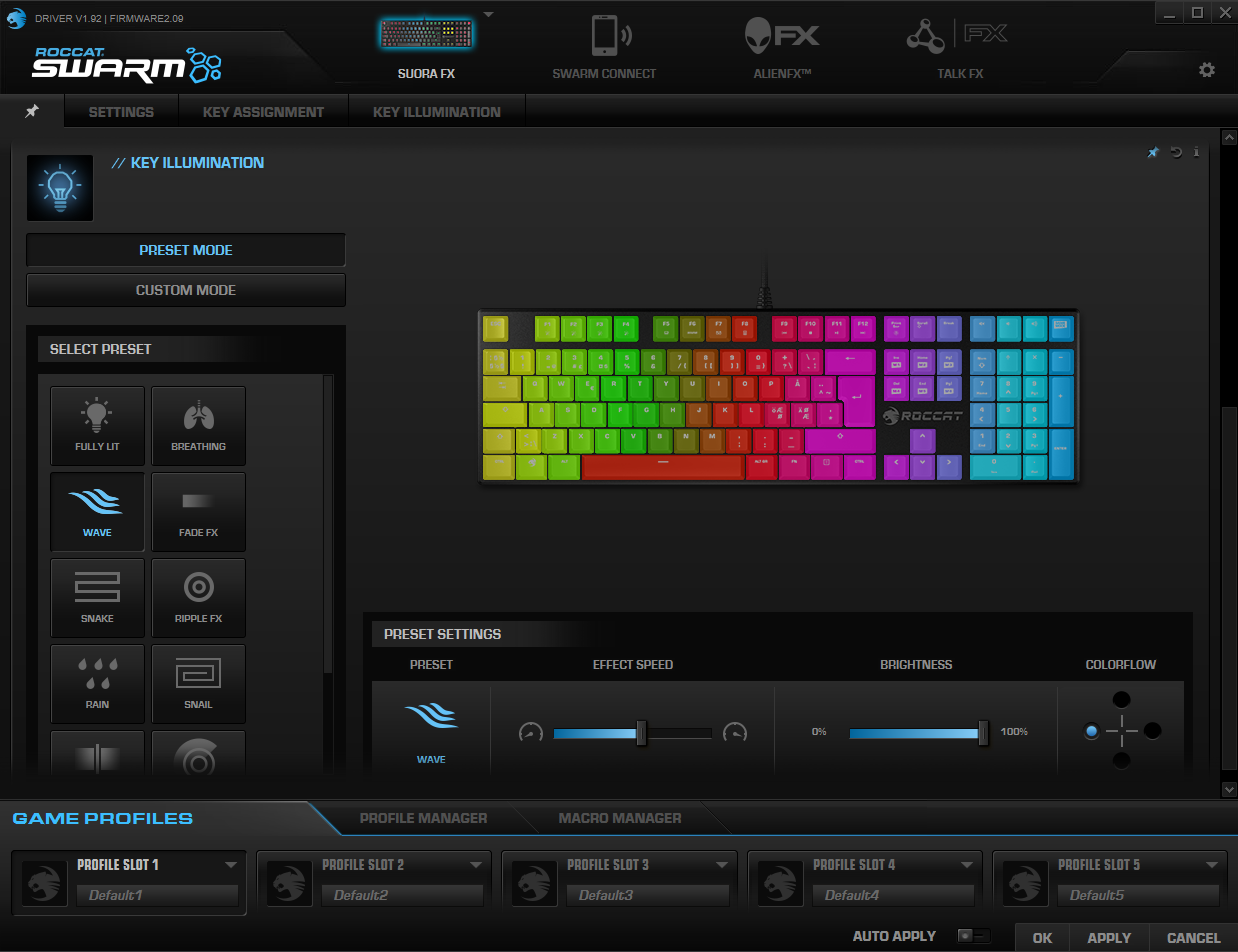Click the Roccat logo in the title bar
Viewport: 1238px width, 952px height.
16,17
